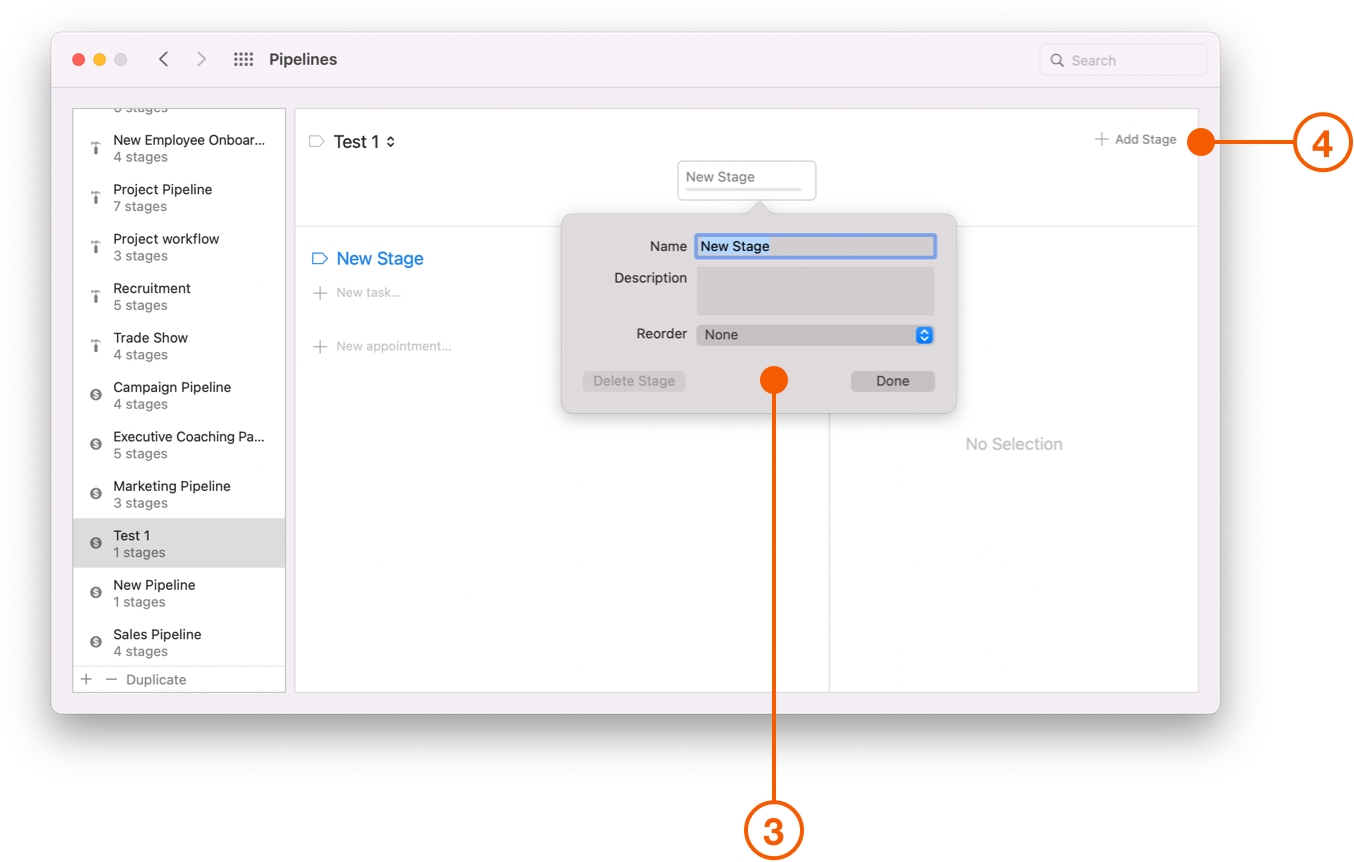1354x862 pixels.
Task: Click the flag icon beside the Test 1 header
Action: click(316, 141)
